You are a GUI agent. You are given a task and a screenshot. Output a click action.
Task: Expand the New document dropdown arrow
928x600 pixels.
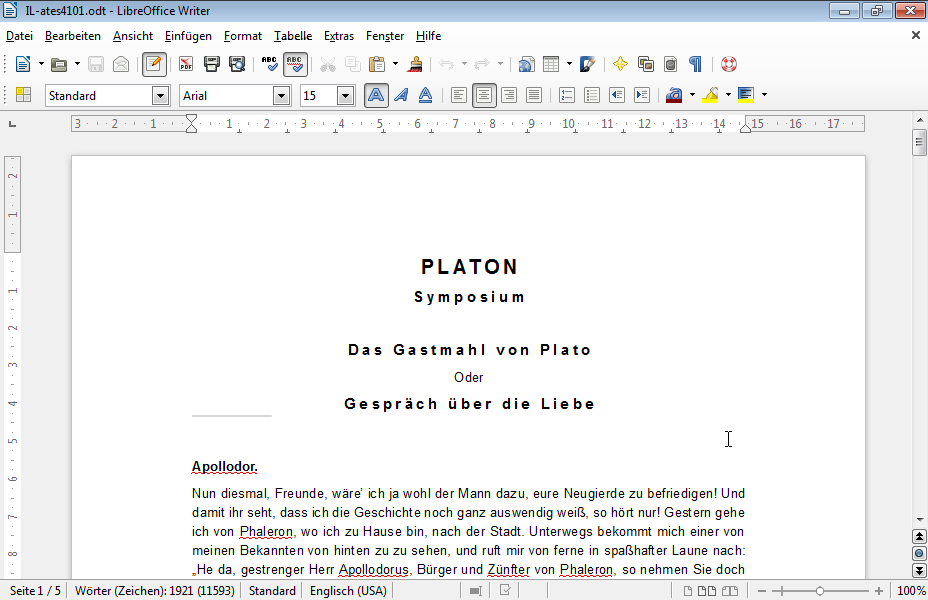coord(41,64)
